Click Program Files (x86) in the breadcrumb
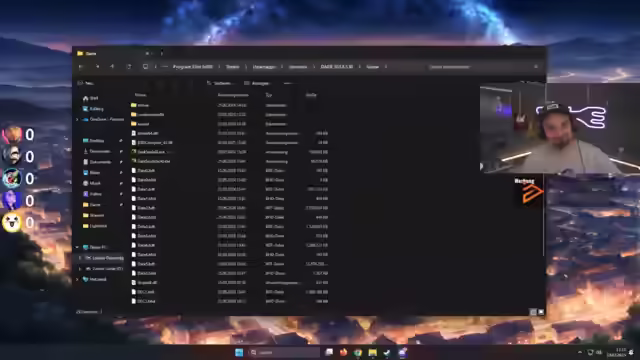The height and width of the screenshot is (360, 640). coord(193,67)
